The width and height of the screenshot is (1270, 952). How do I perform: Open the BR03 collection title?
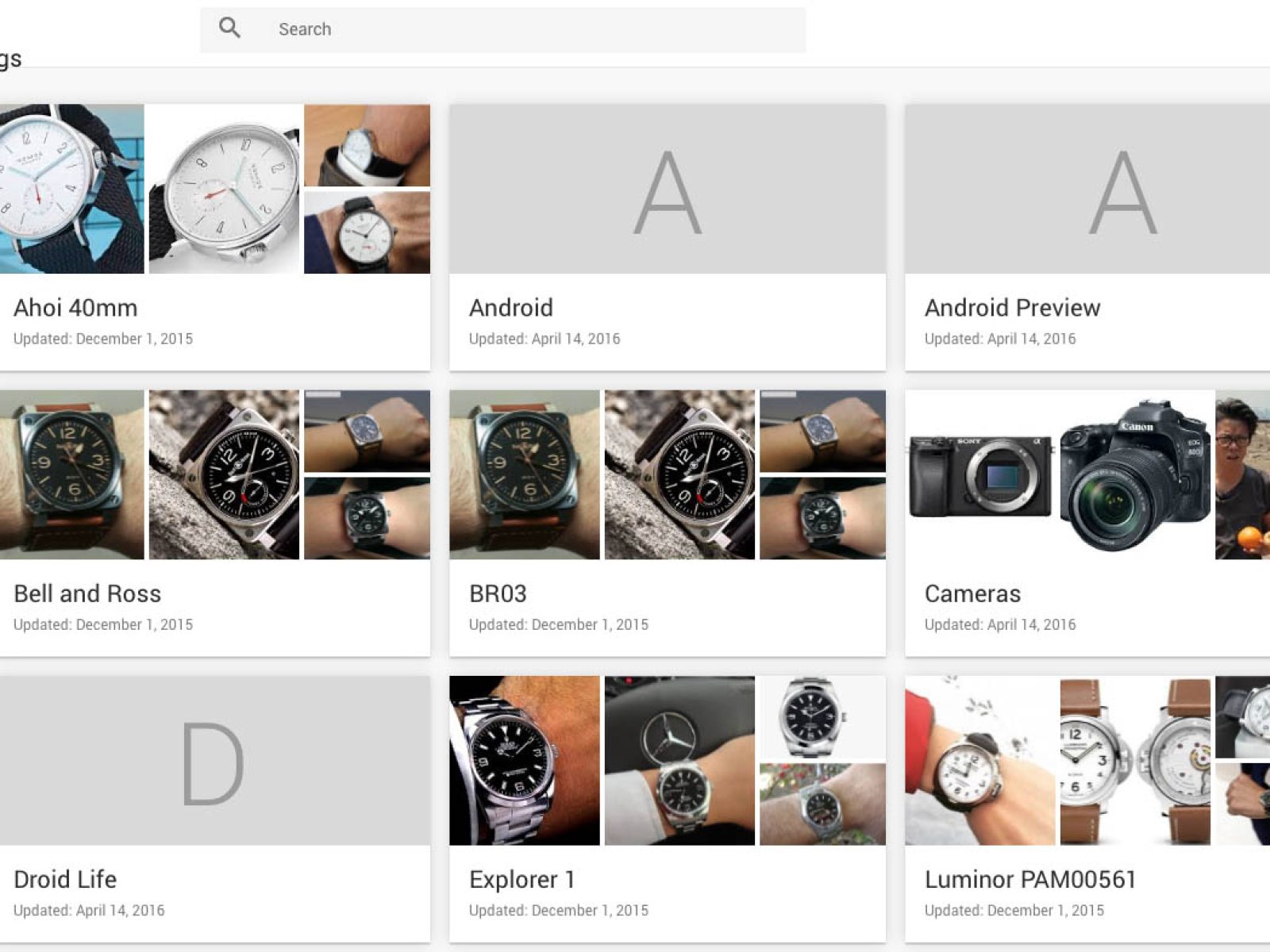click(498, 593)
